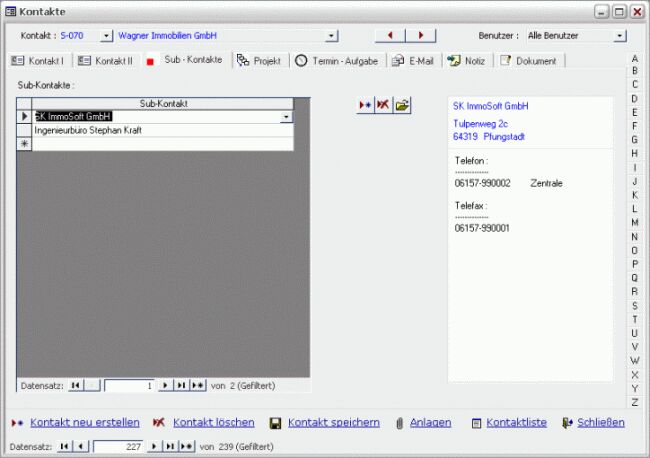Viewport: 650px width, 458px height.
Task: Go to previous contact with red left arrow
Action: coord(390,35)
